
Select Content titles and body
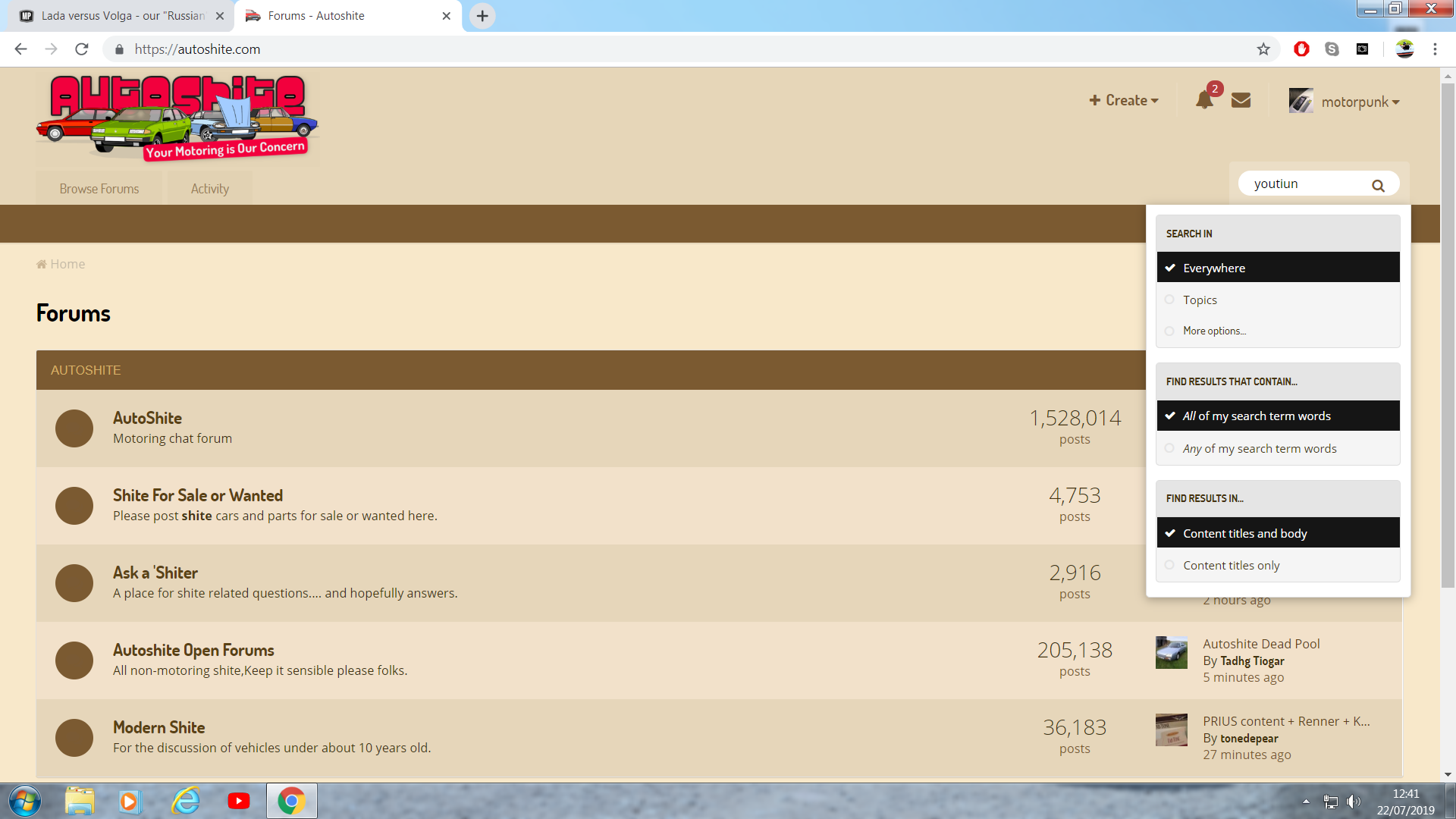tap(1278, 533)
